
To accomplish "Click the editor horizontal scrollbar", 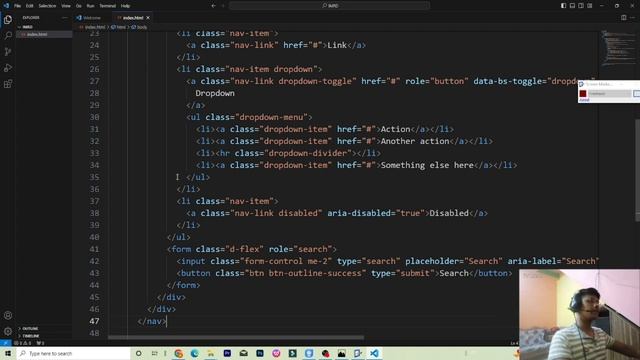I will pyautogui.click(x=236, y=338).
